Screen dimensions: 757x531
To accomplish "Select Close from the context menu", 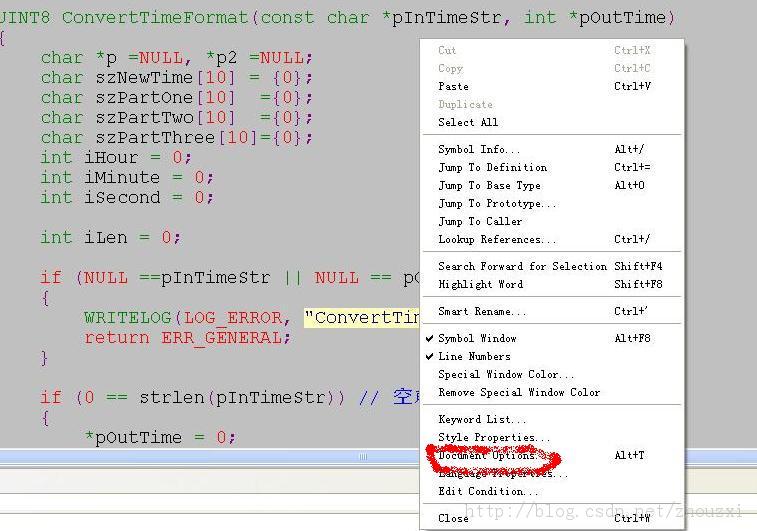I will (551, 518).
